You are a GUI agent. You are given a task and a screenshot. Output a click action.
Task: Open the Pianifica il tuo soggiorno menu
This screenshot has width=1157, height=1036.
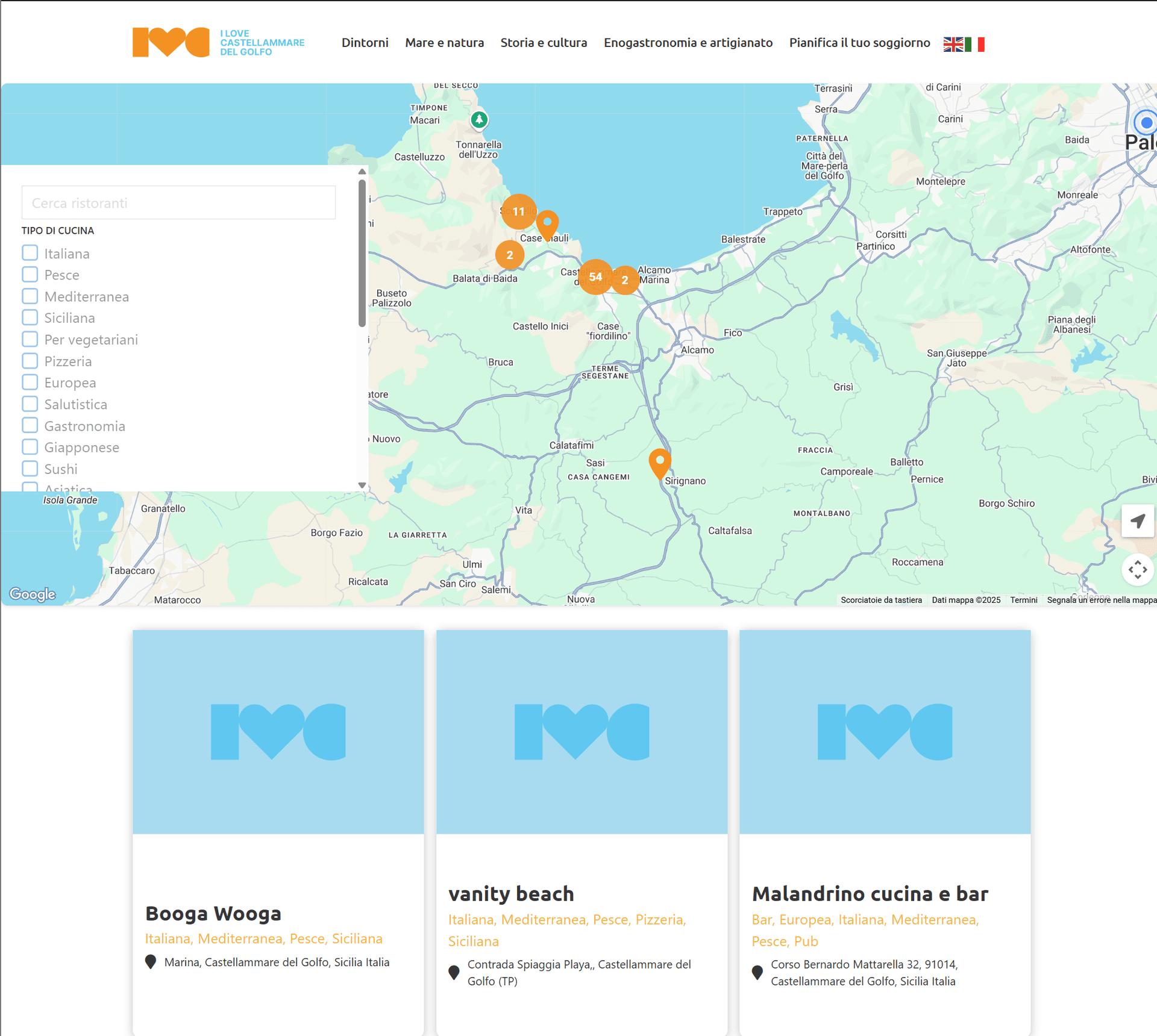coord(859,43)
